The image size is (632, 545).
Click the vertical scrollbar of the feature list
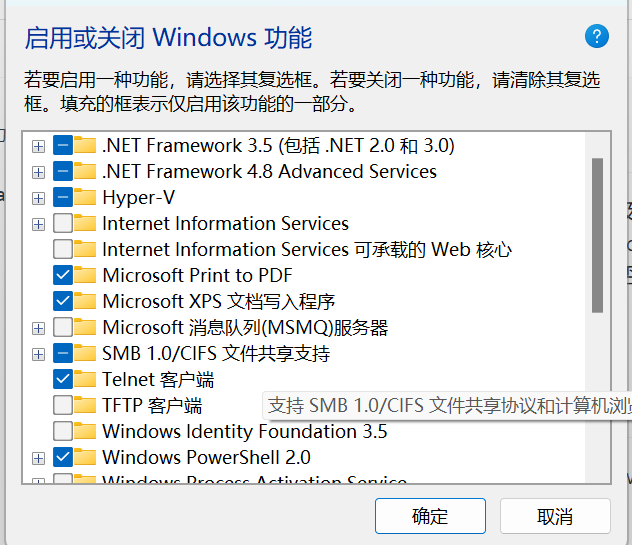598,236
